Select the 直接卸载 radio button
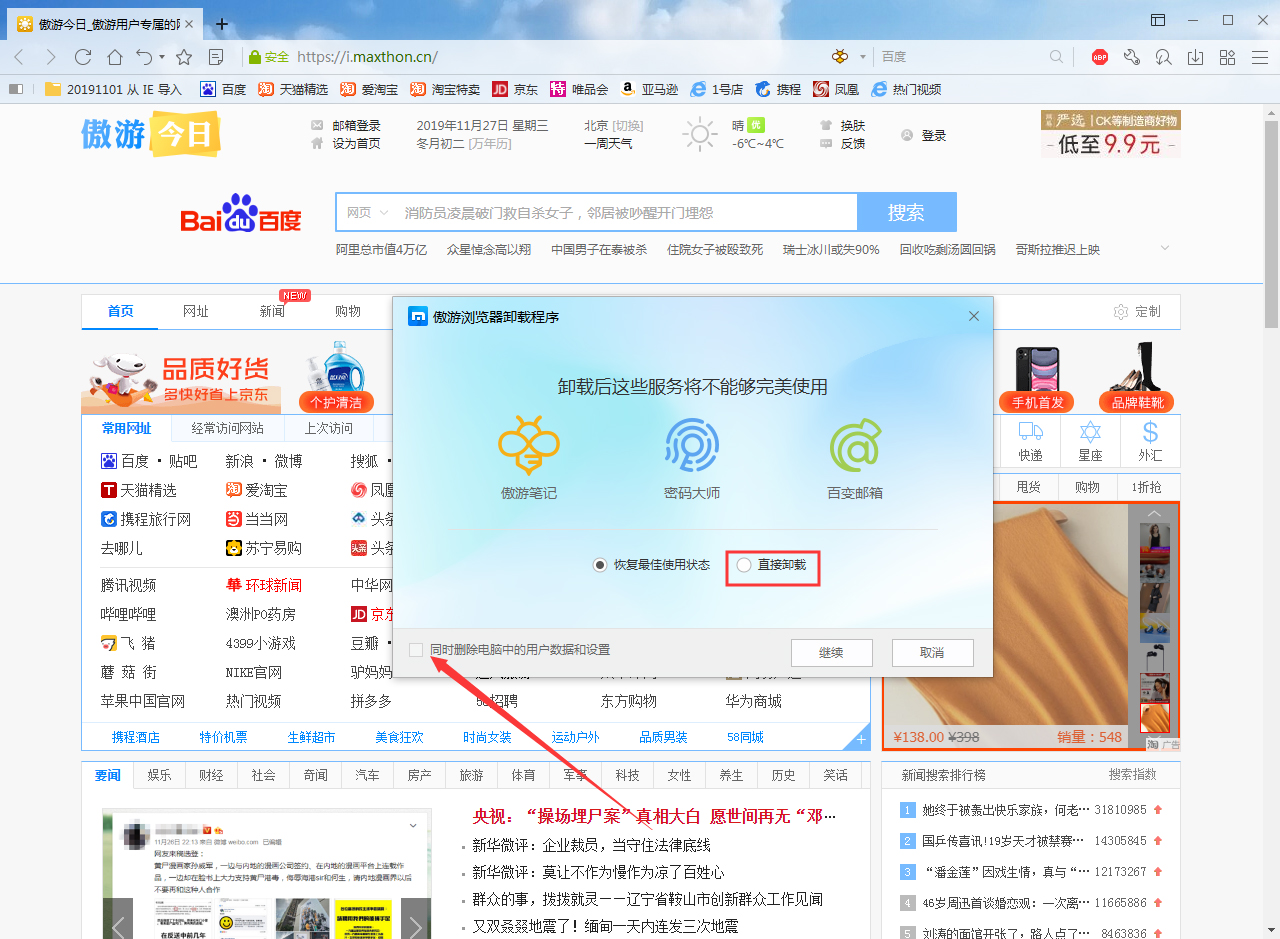 click(743, 565)
